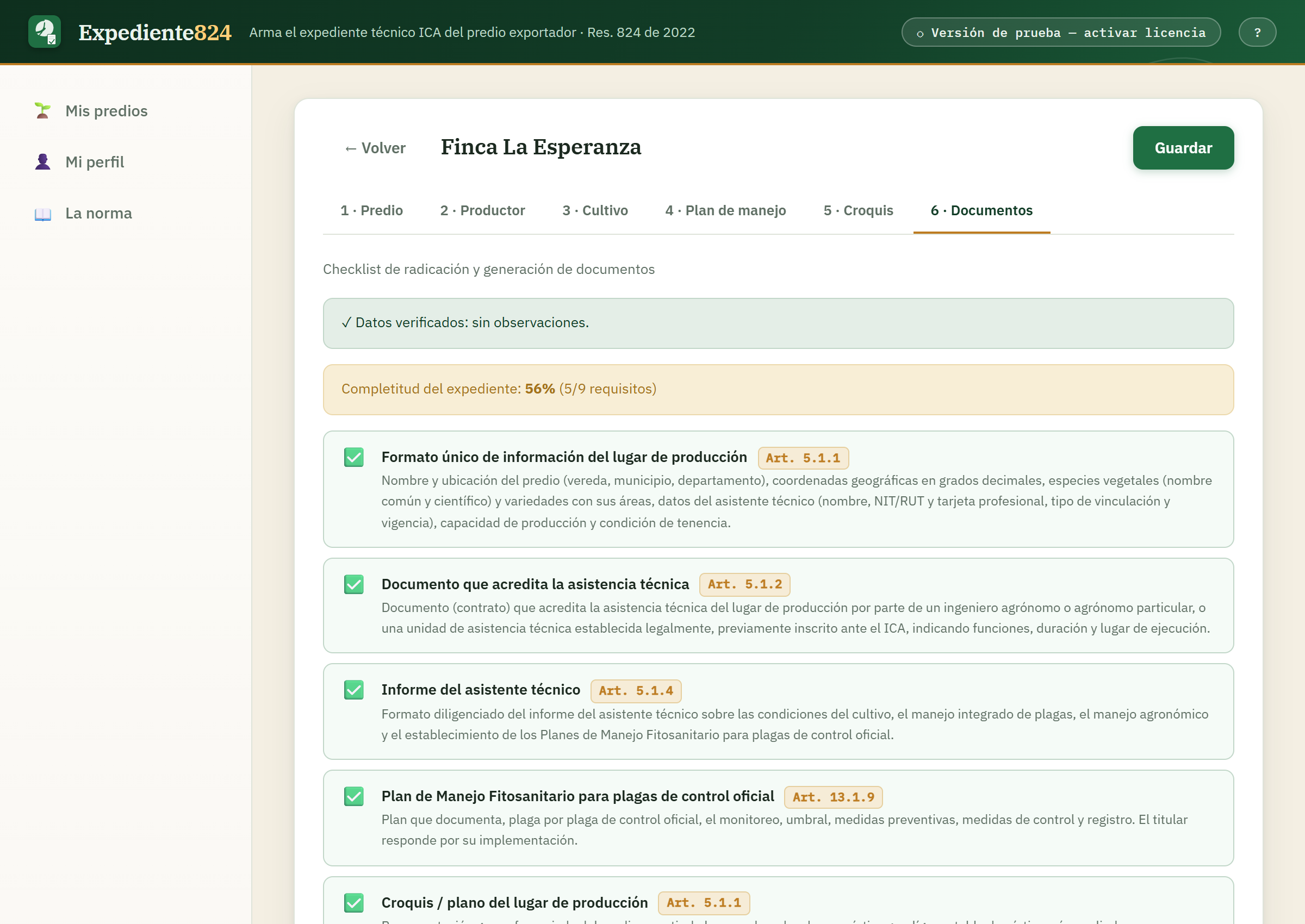Switch to the 1 · Predio tab
The height and width of the screenshot is (924, 1305).
371,210
